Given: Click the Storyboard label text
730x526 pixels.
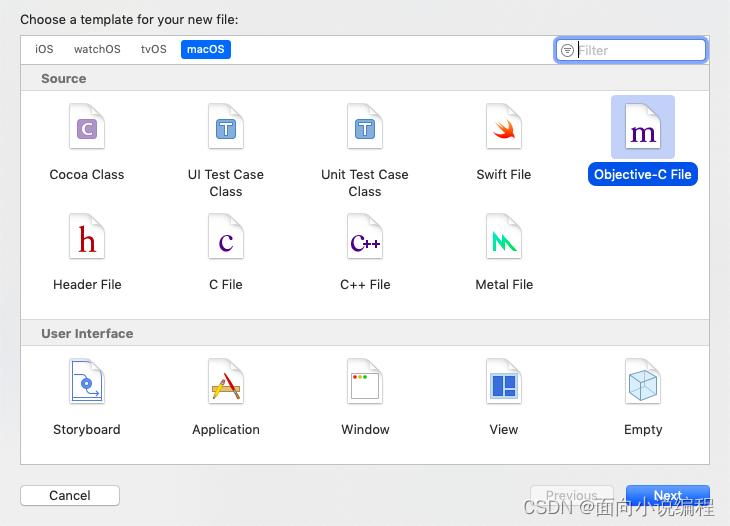Looking at the screenshot, I should click(87, 429).
